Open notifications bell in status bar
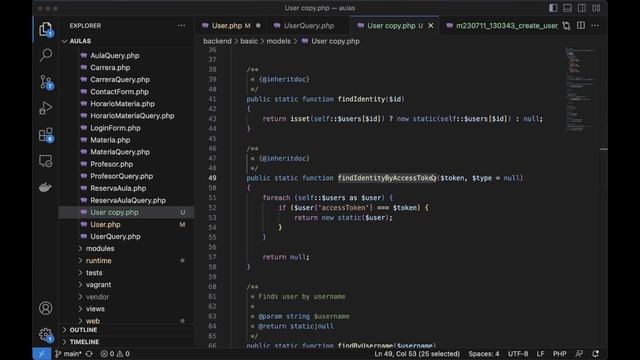Viewport: 640px width, 360px height. click(x=596, y=354)
